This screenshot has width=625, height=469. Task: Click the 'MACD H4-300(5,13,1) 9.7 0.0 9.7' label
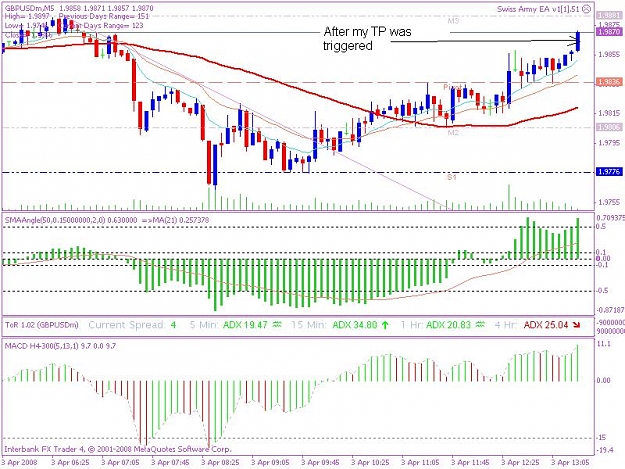pyautogui.click(x=60, y=346)
